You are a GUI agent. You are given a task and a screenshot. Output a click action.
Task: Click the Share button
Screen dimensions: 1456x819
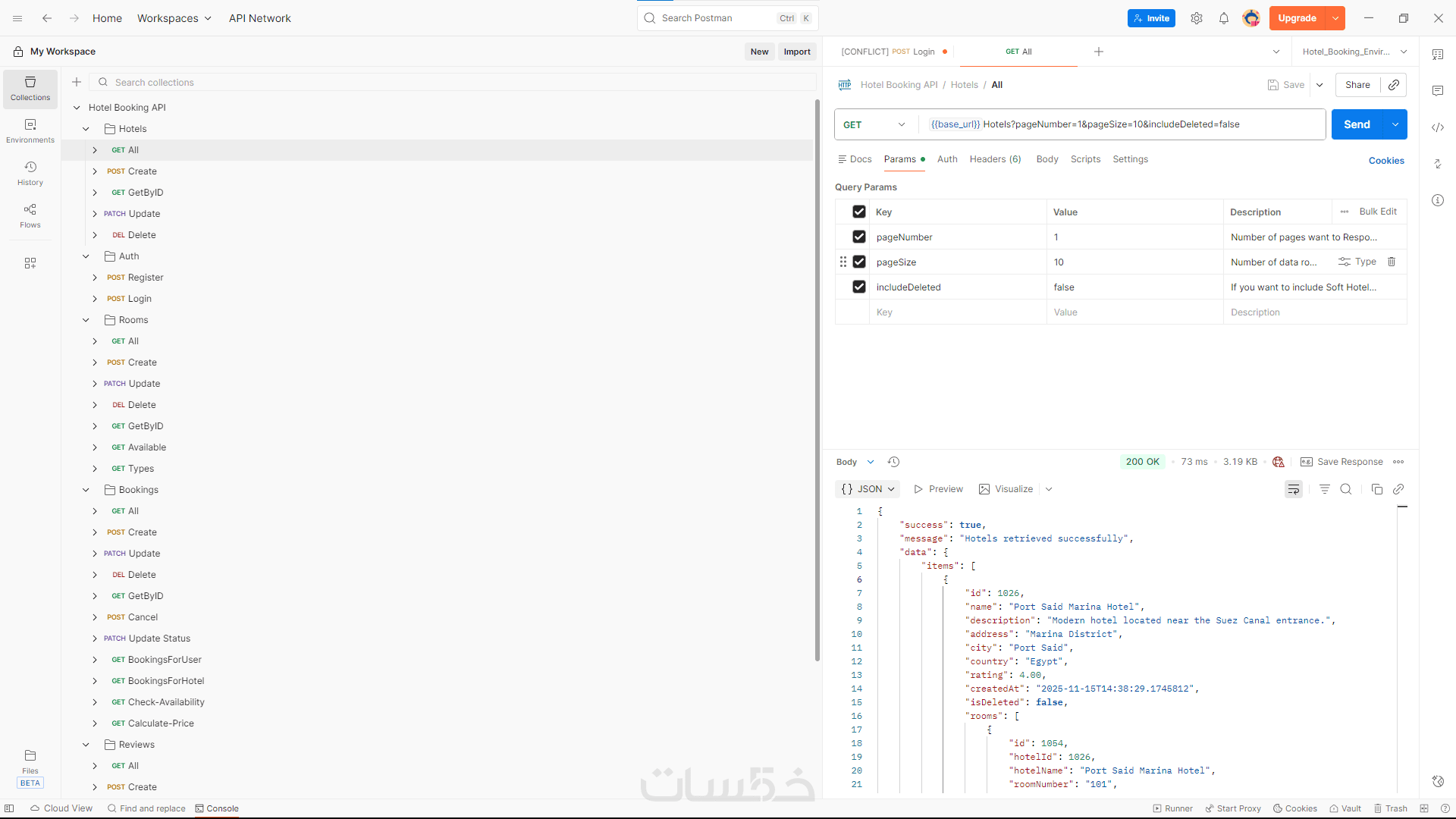pyautogui.click(x=1357, y=85)
